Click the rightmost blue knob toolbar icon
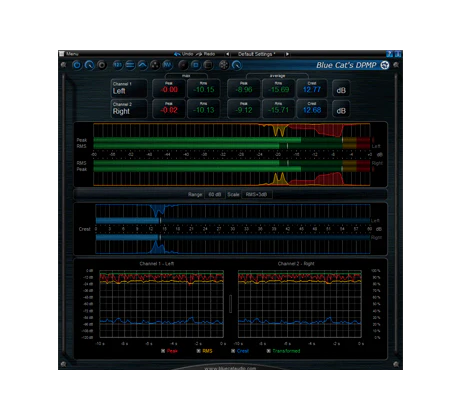460x416 pixels. tap(236, 65)
